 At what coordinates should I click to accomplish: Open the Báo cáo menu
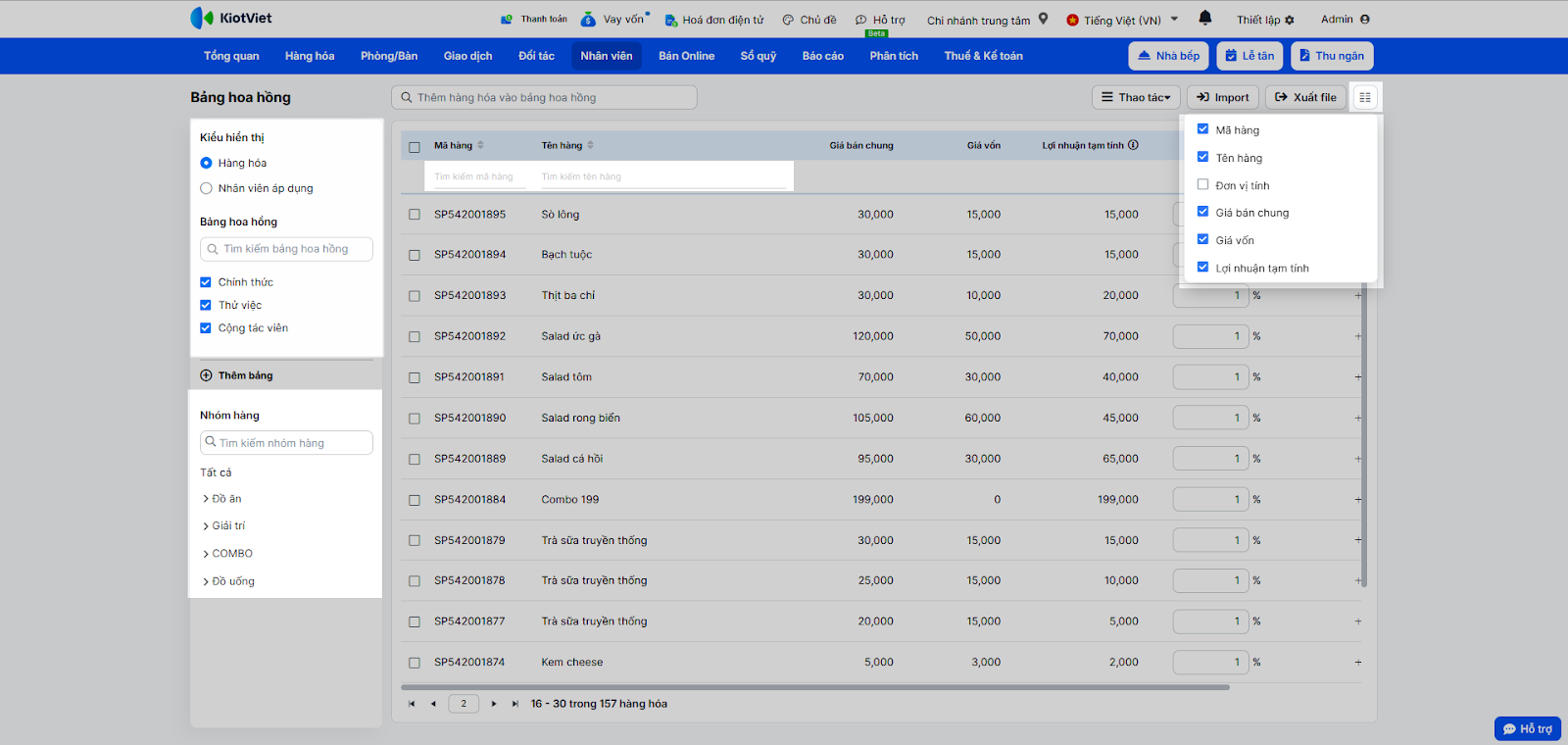click(x=822, y=56)
